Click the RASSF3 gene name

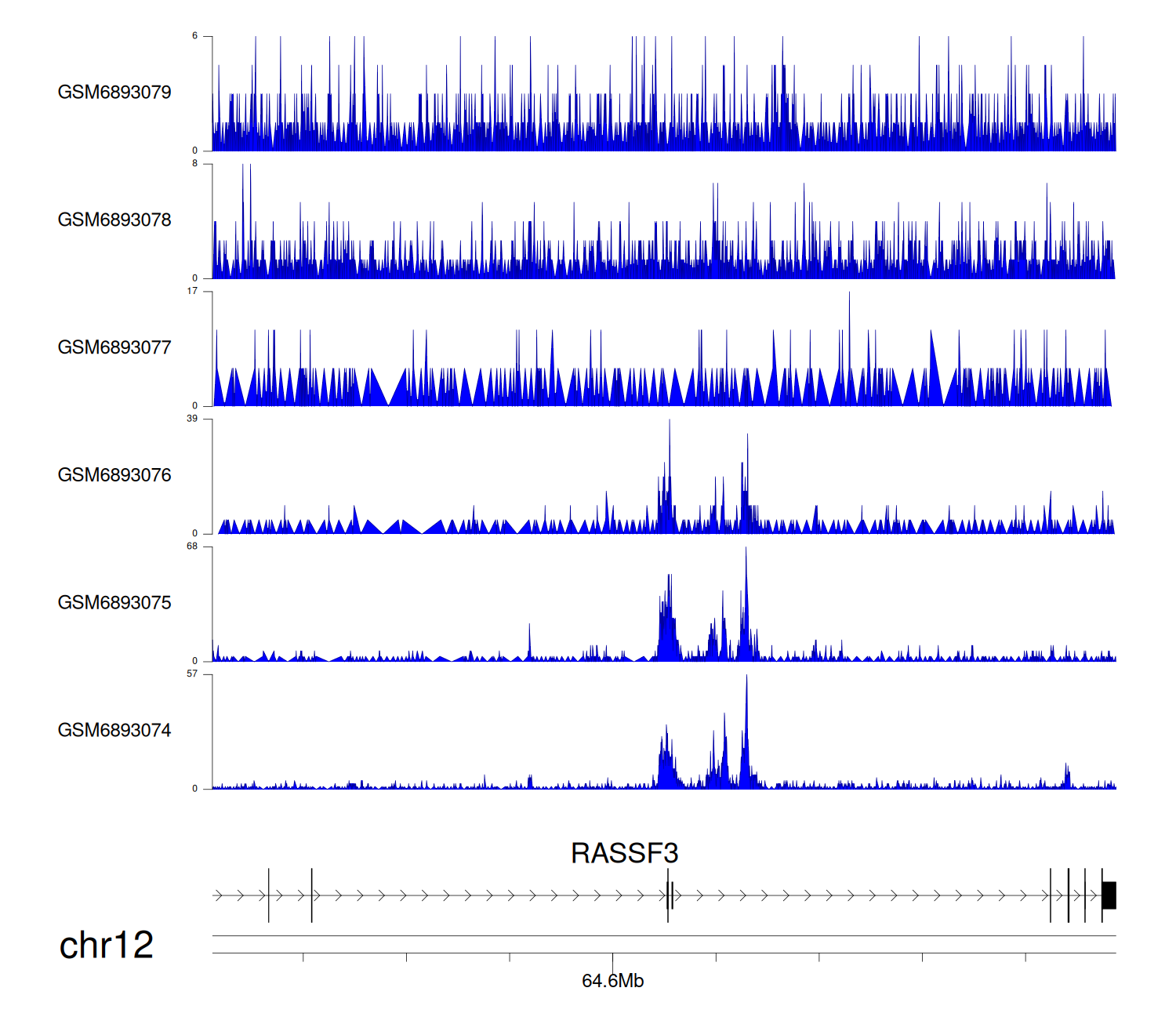(624, 853)
